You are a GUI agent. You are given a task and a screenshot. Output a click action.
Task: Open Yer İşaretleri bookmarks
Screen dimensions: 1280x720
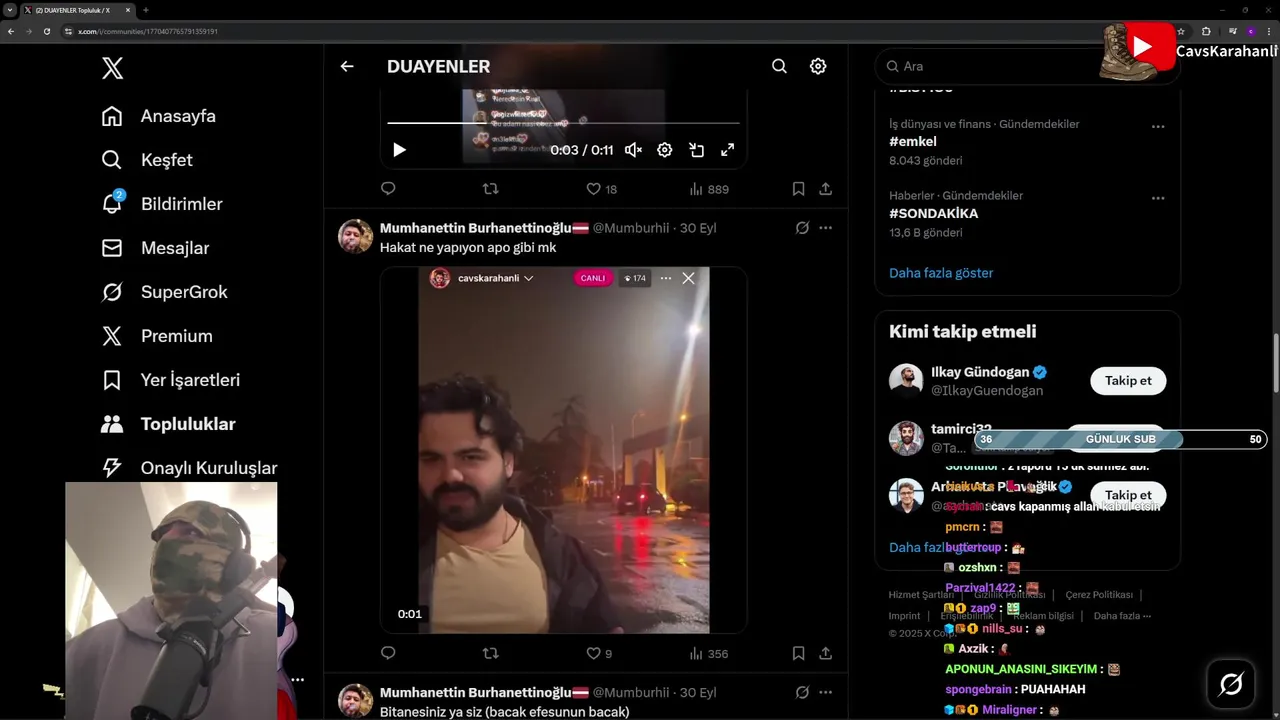tap(170, 380)
